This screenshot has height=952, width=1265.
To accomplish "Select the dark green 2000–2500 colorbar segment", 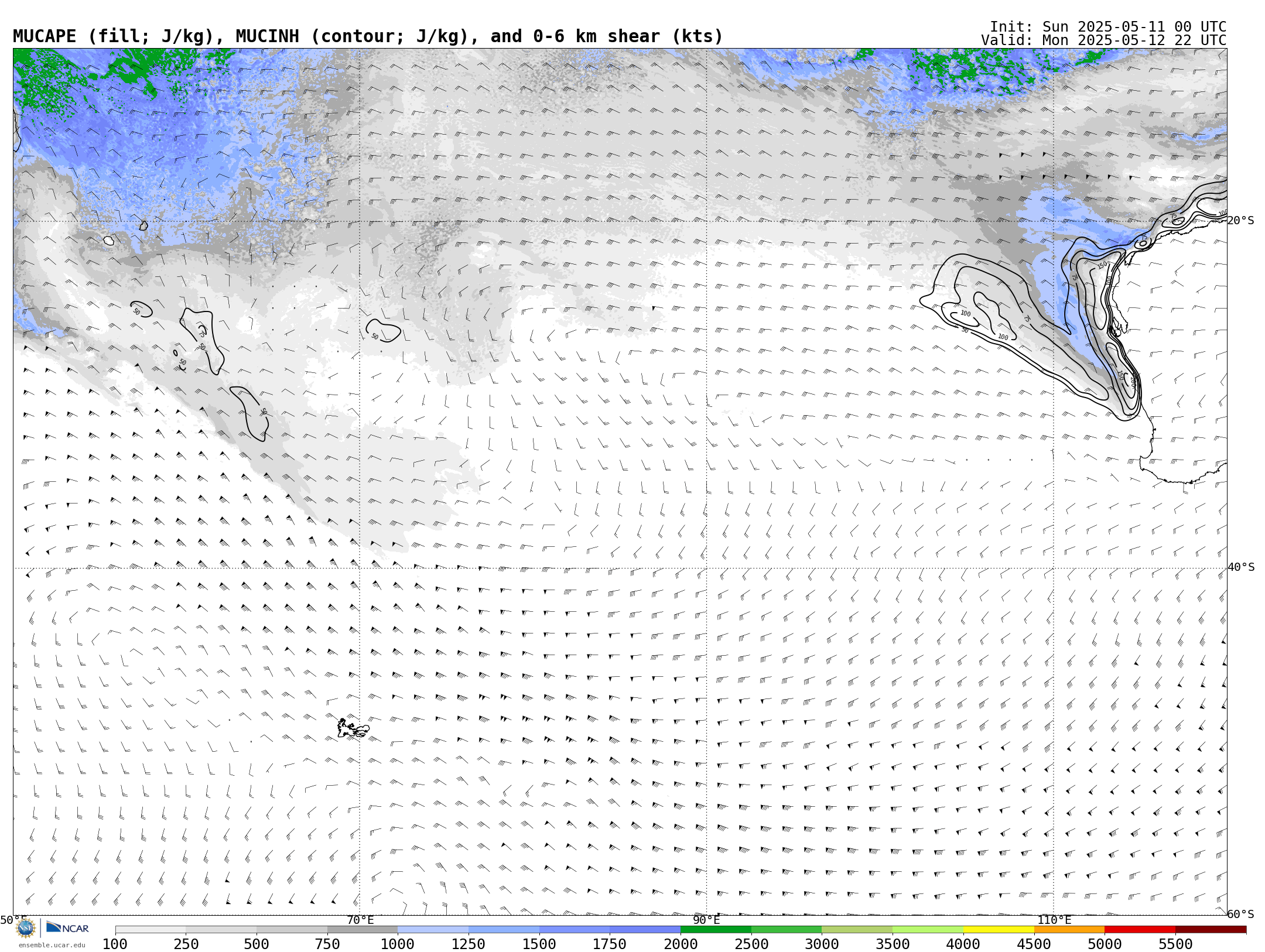I will [x=716, y=930].
